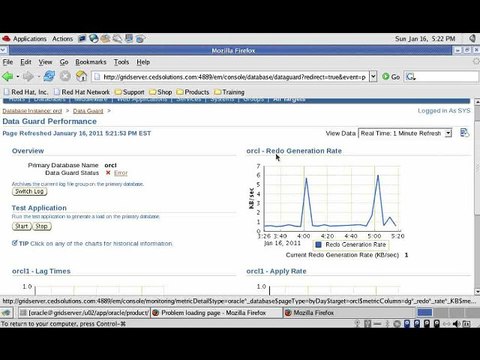Open the Products bookmarks folder
Viewport: 480px width, 360px height.
[193, 92]
